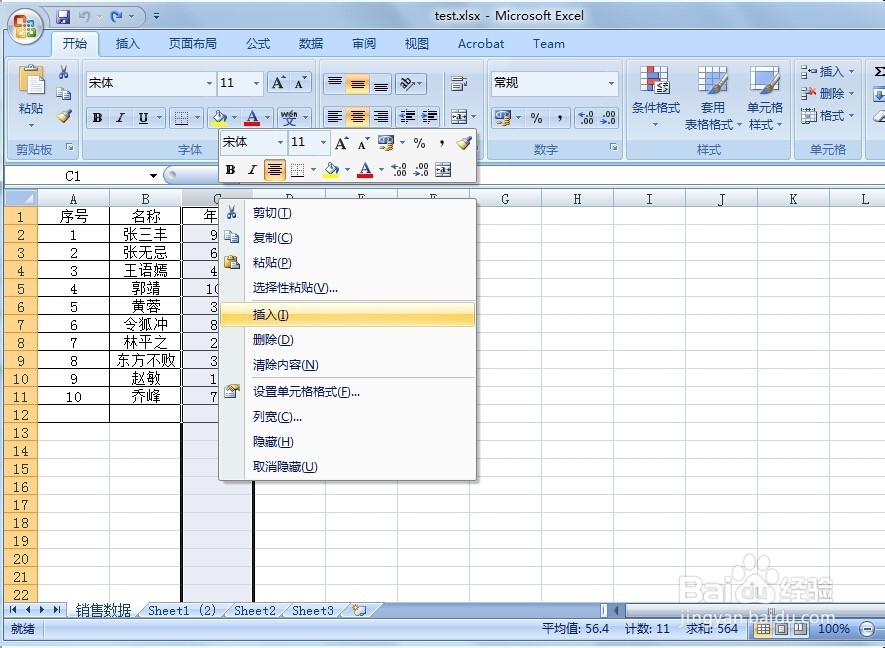Increase decimal places in ribbon number group
The width and height of the screenshot is (885, 648).
click(586, 118)
